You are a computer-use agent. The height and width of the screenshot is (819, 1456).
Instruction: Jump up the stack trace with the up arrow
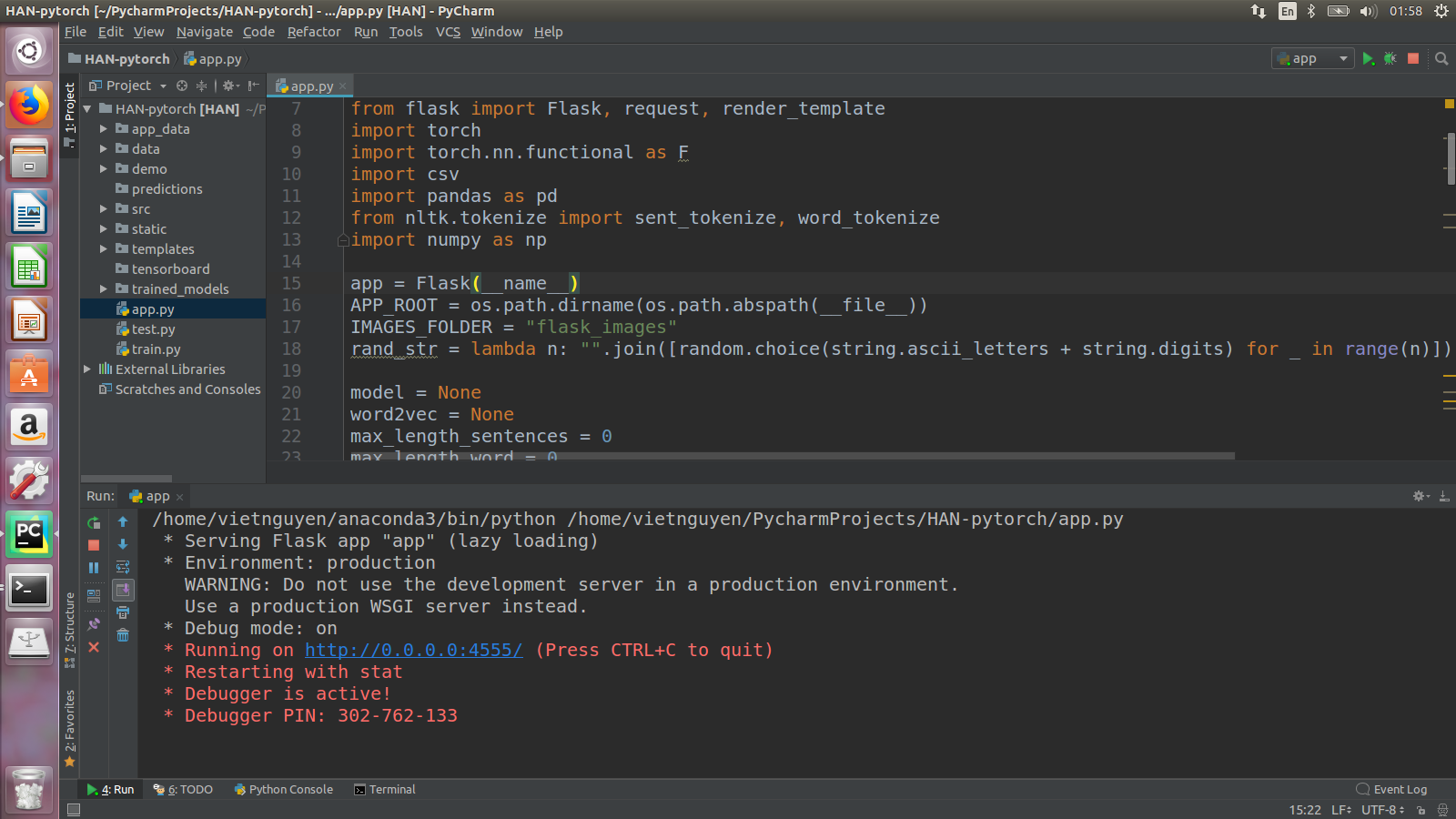[x=123, y=522]
